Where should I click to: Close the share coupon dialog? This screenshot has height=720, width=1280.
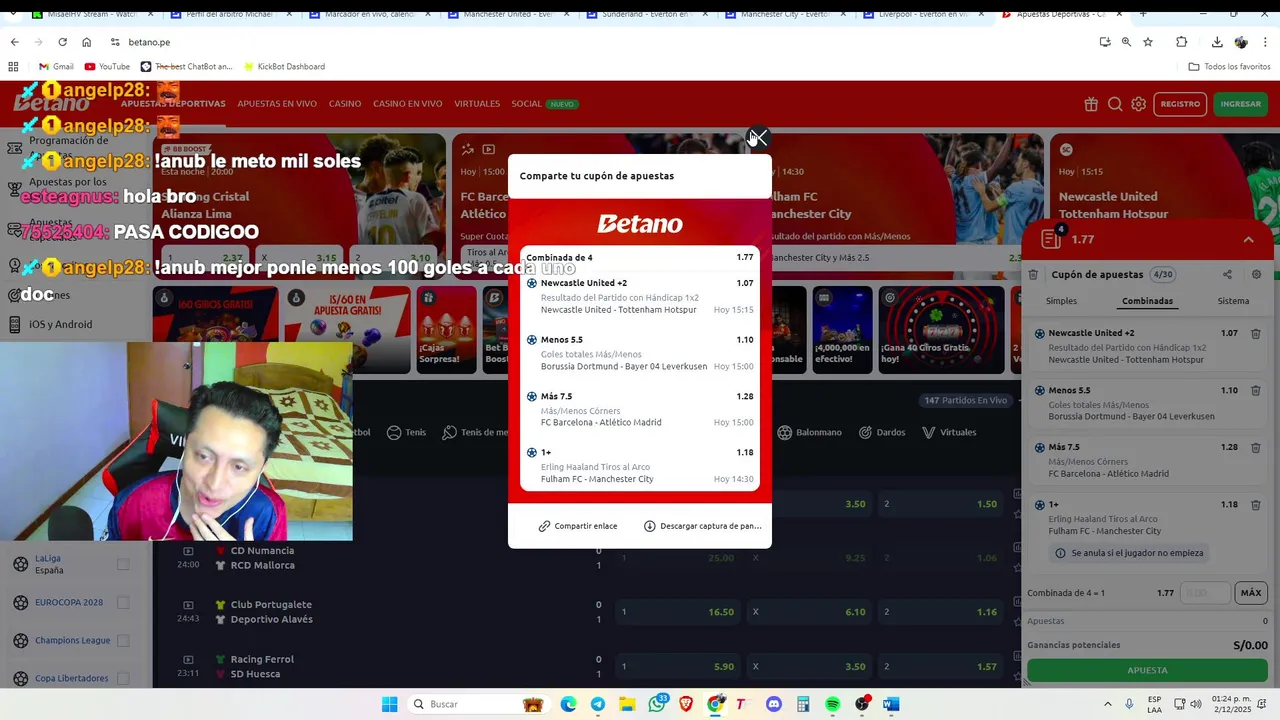(x=758, y=138)
